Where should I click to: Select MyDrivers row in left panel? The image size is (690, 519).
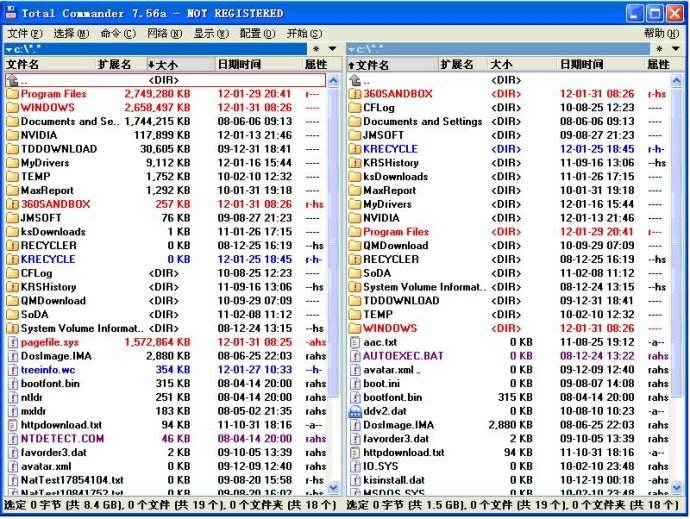point(165,163)
